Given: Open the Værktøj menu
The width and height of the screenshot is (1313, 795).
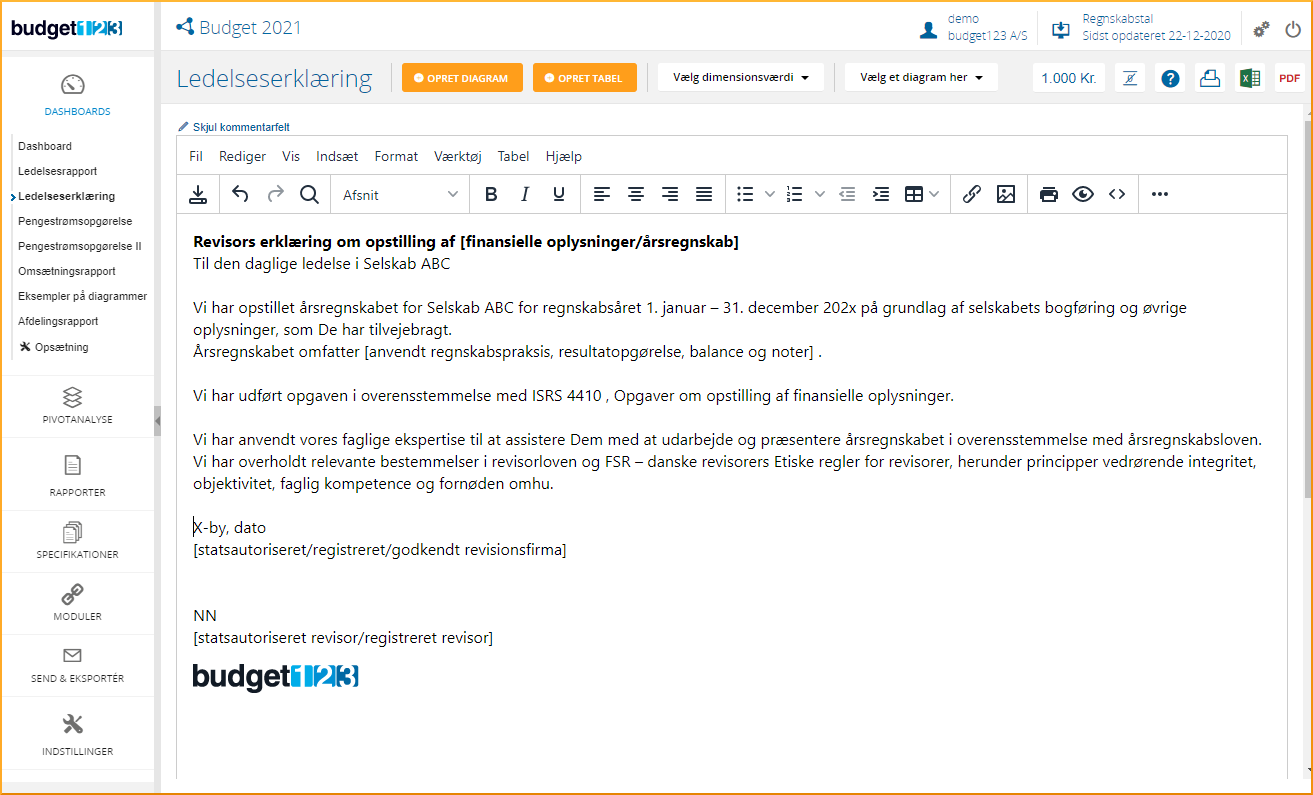Looking at the screenshot, I should tap(457, 156).
